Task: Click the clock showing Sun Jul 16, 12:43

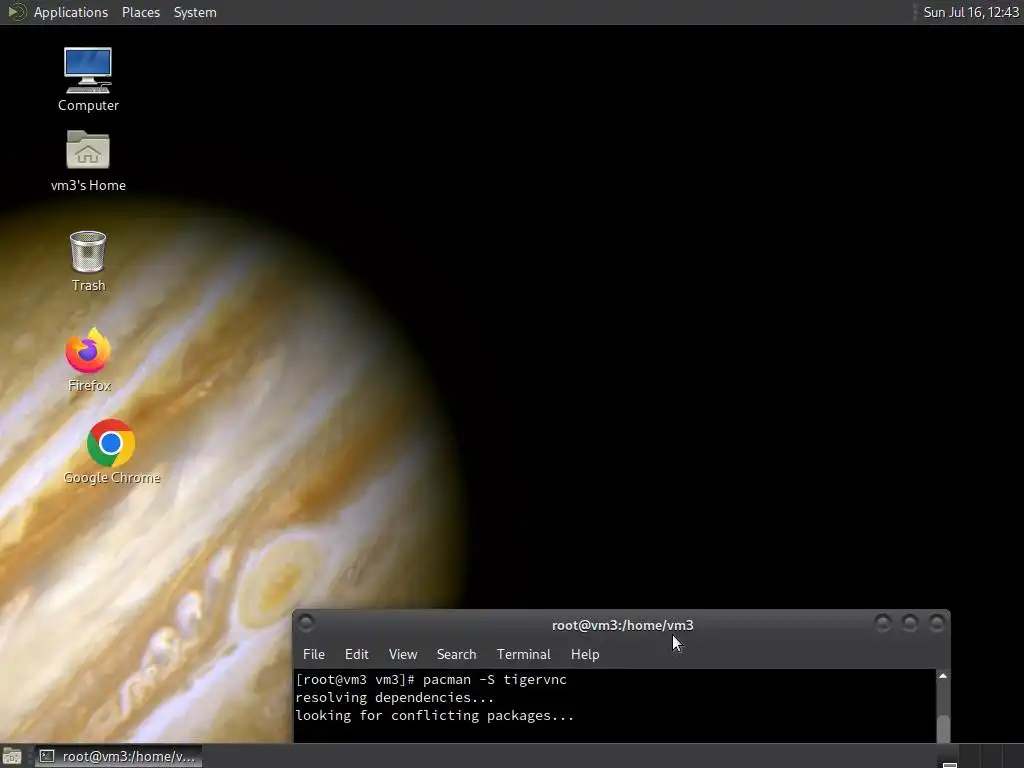Action: (x=970, y=12)
